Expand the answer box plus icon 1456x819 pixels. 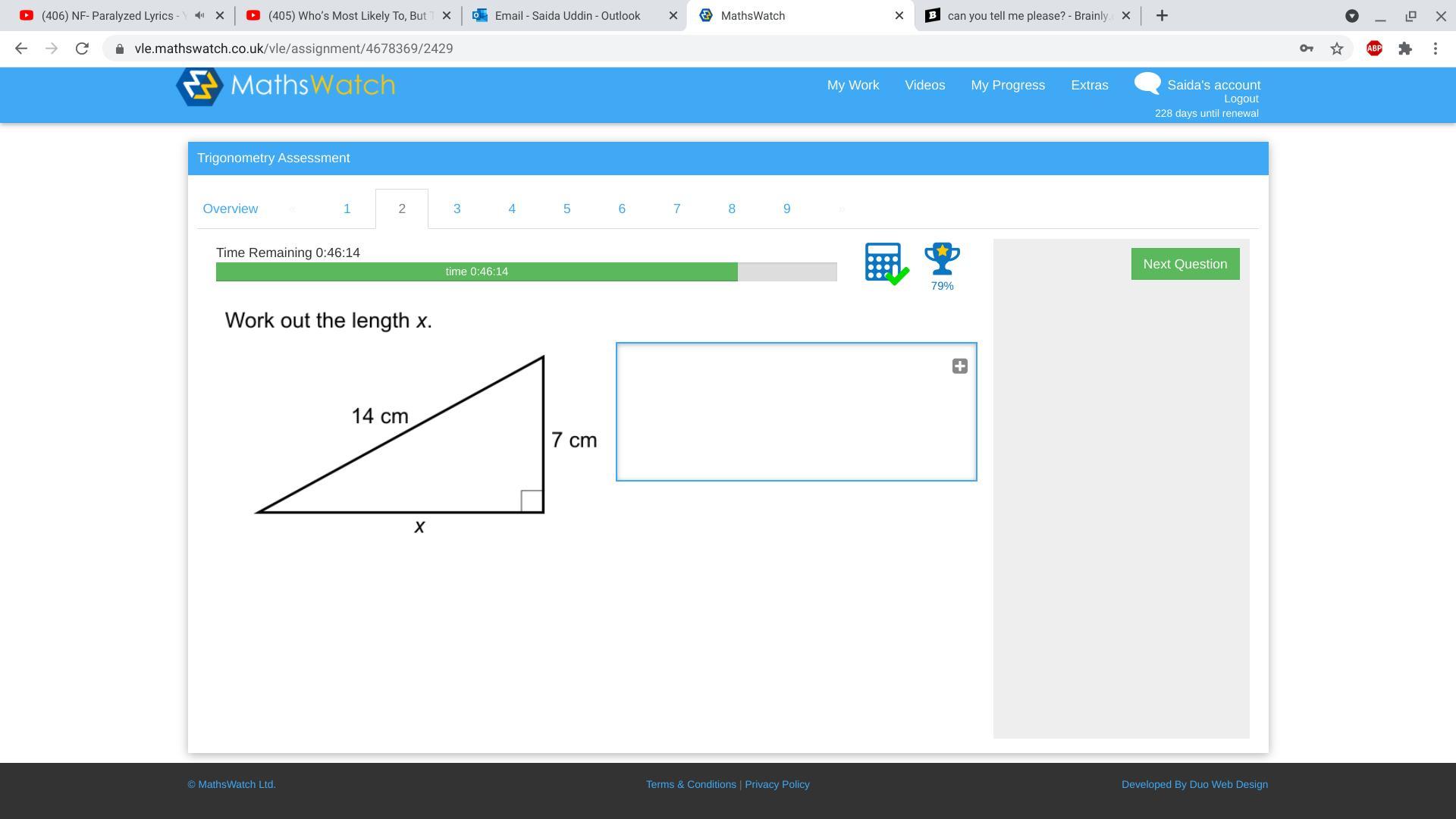click(x=959, y=366)
